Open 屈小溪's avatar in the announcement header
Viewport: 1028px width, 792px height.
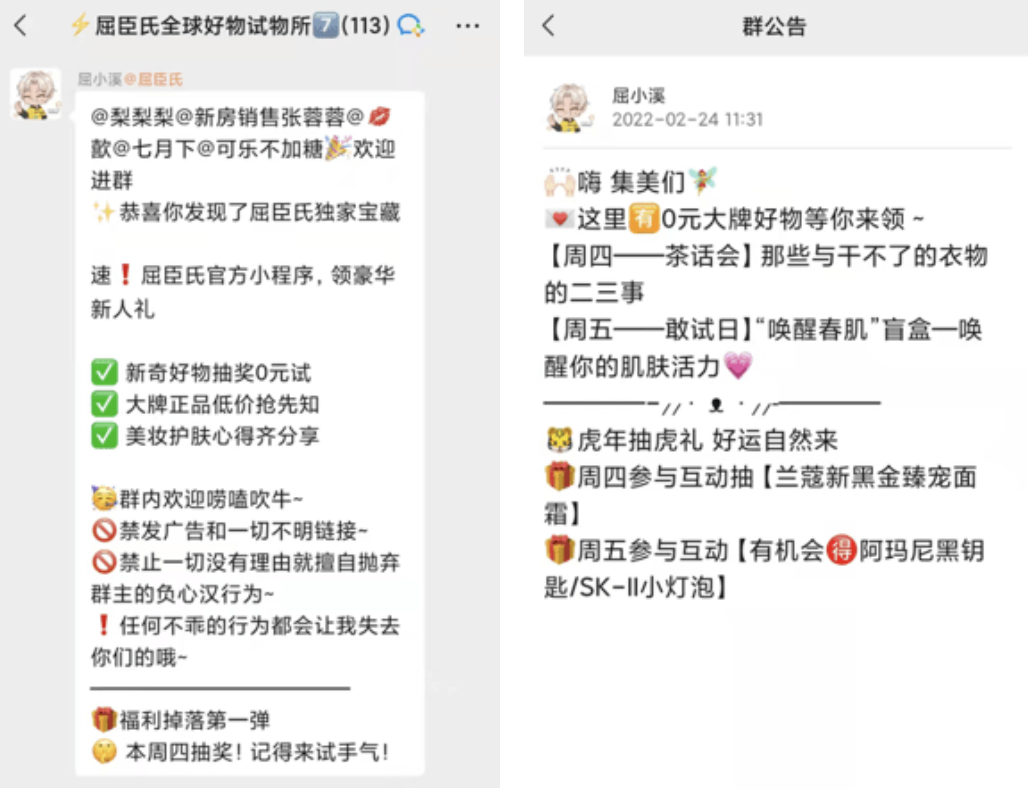pos(569,108)
